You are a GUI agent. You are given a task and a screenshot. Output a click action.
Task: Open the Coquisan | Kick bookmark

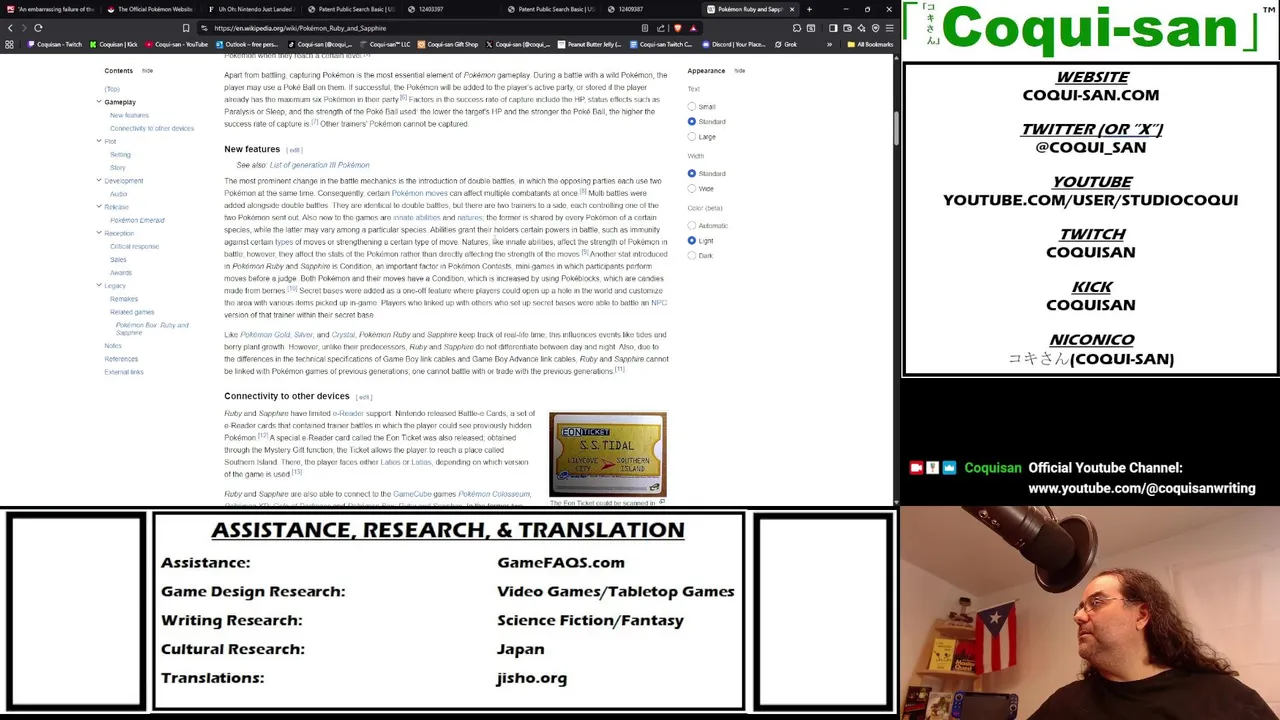tap(114, 44)
